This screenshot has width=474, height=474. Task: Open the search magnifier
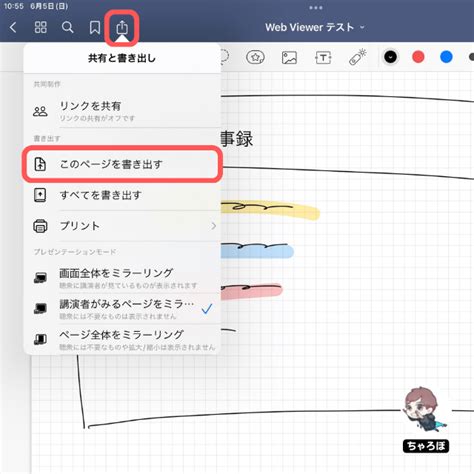[x=68, y=27]
